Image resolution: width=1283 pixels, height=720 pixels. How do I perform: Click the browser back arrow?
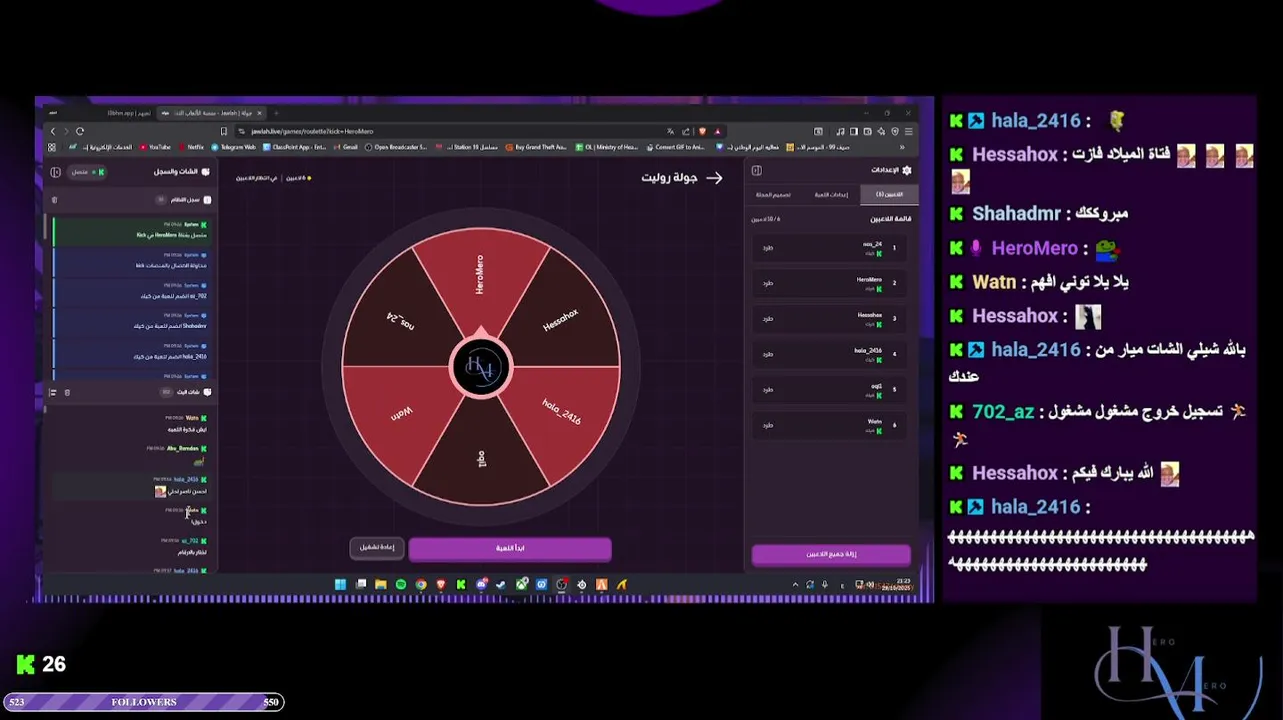pyautogui.click(x=53, y=131)
